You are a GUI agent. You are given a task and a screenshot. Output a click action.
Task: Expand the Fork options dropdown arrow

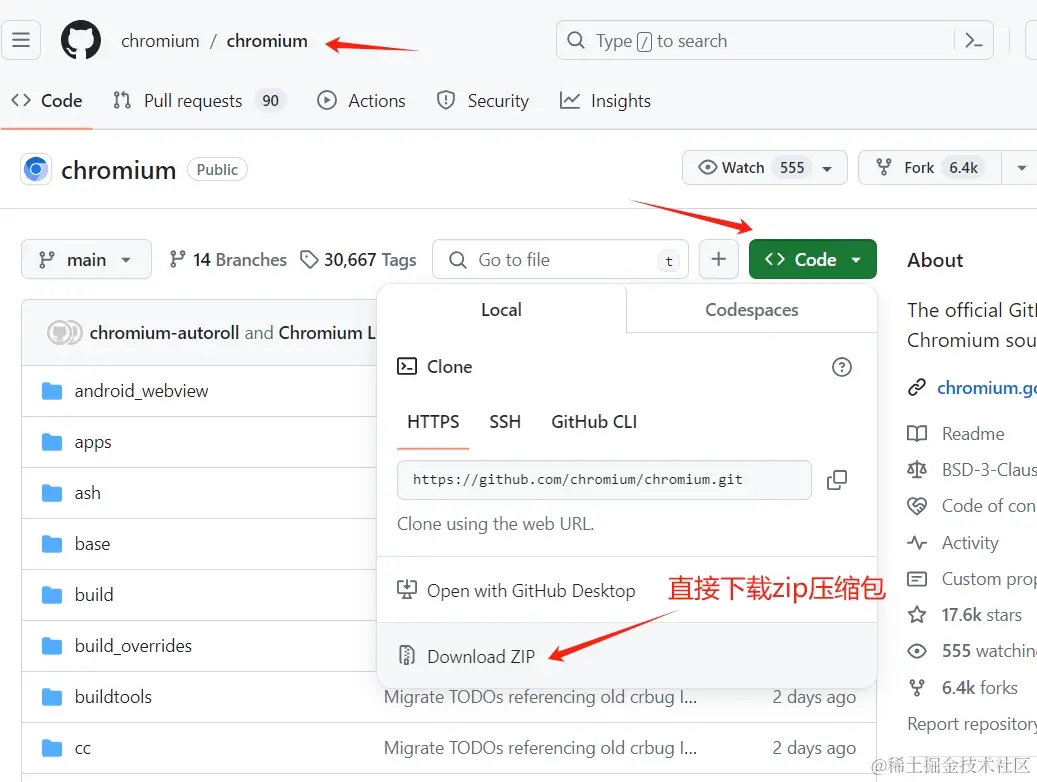tap(1021, 168)
